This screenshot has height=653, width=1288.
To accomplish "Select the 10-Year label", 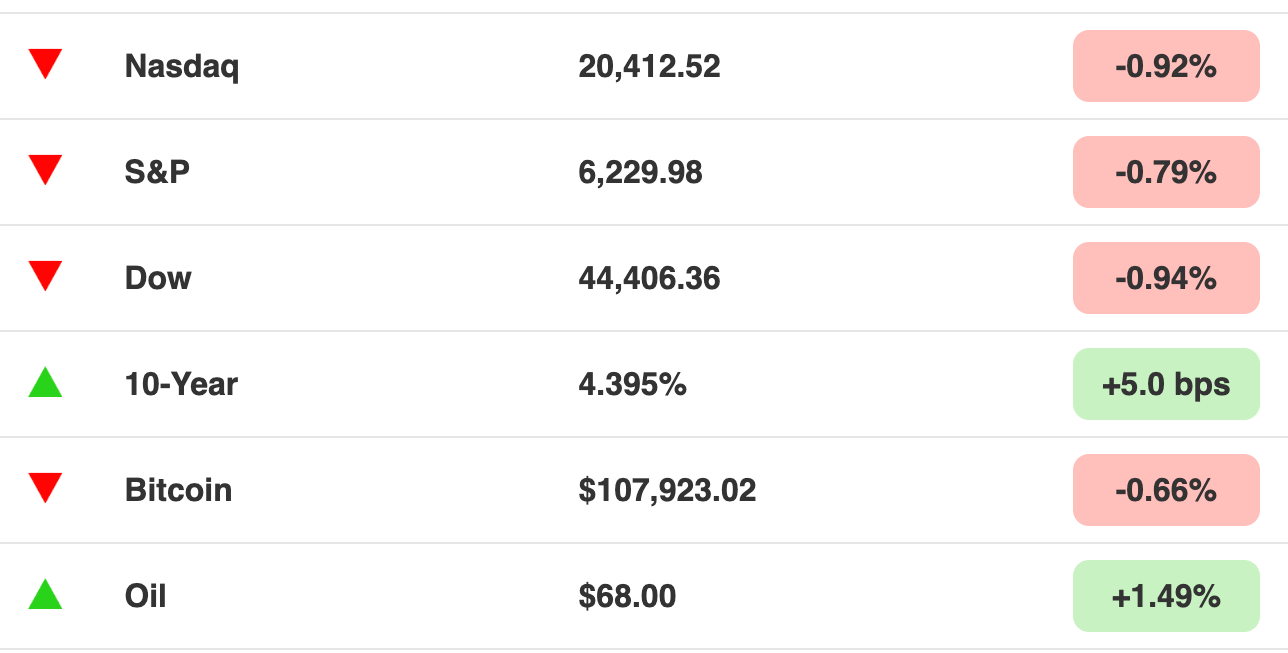I will (181, 384).
